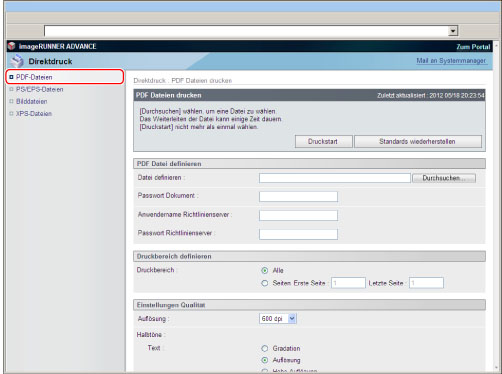
Task: Open the XPS-Dateien menu item
Action: click(34, 114)
